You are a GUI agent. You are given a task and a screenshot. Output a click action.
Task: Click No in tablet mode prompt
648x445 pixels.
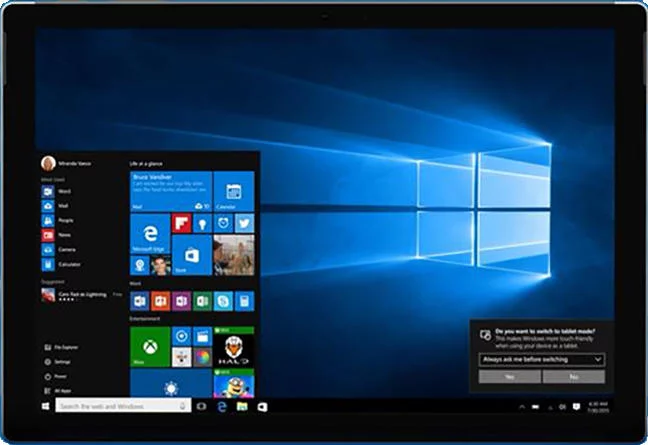pyautogui.click(x=574, y=377)
